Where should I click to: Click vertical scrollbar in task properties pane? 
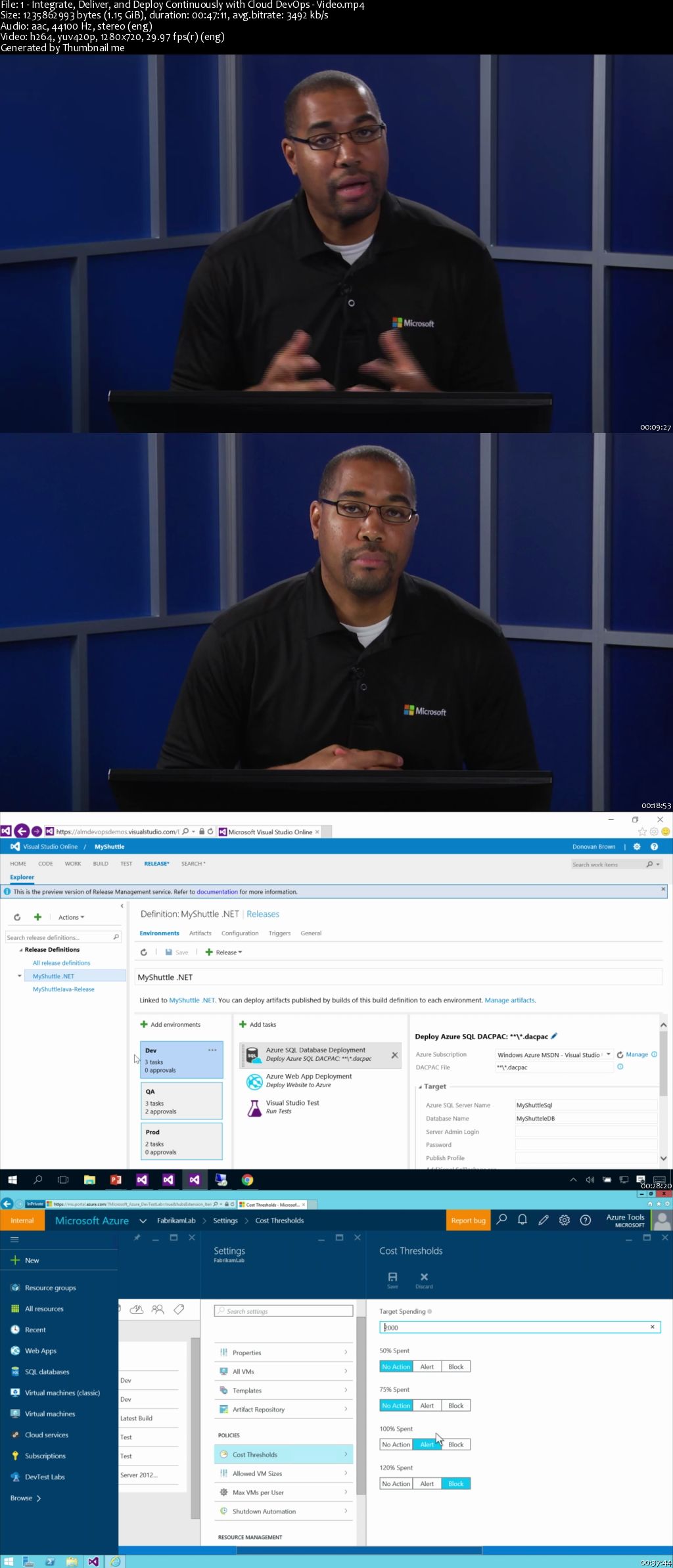(x=663, y=1064)
